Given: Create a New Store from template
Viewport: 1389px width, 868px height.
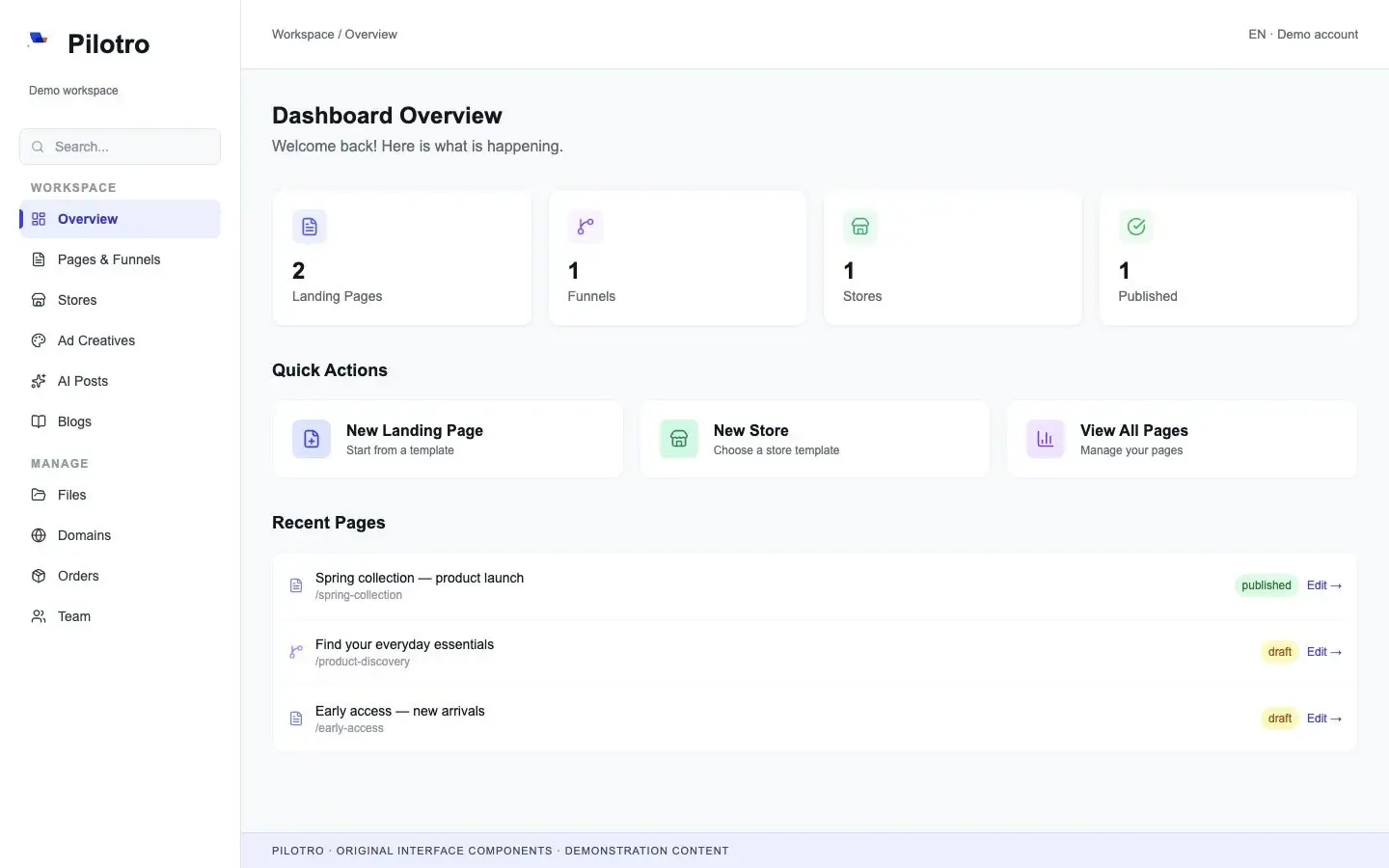Looking at the screenshot, I should click(815, 439).
